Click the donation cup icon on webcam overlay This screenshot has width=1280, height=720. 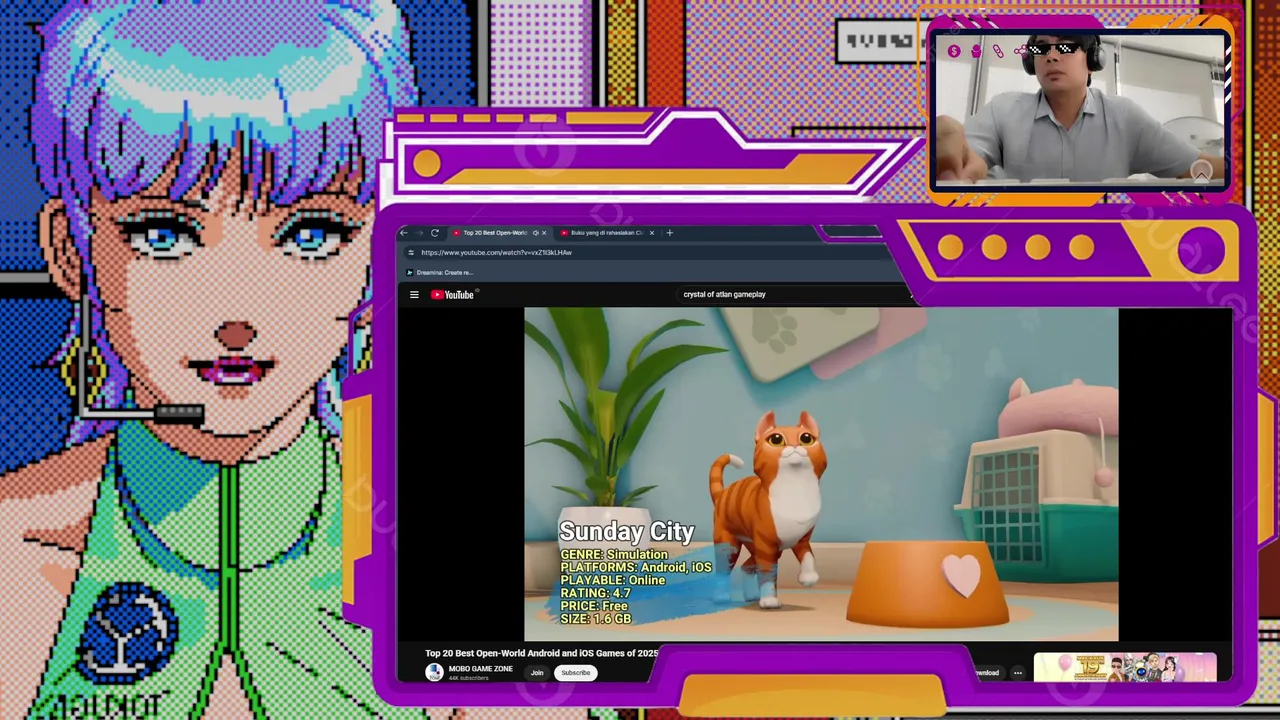pos(976,52)
